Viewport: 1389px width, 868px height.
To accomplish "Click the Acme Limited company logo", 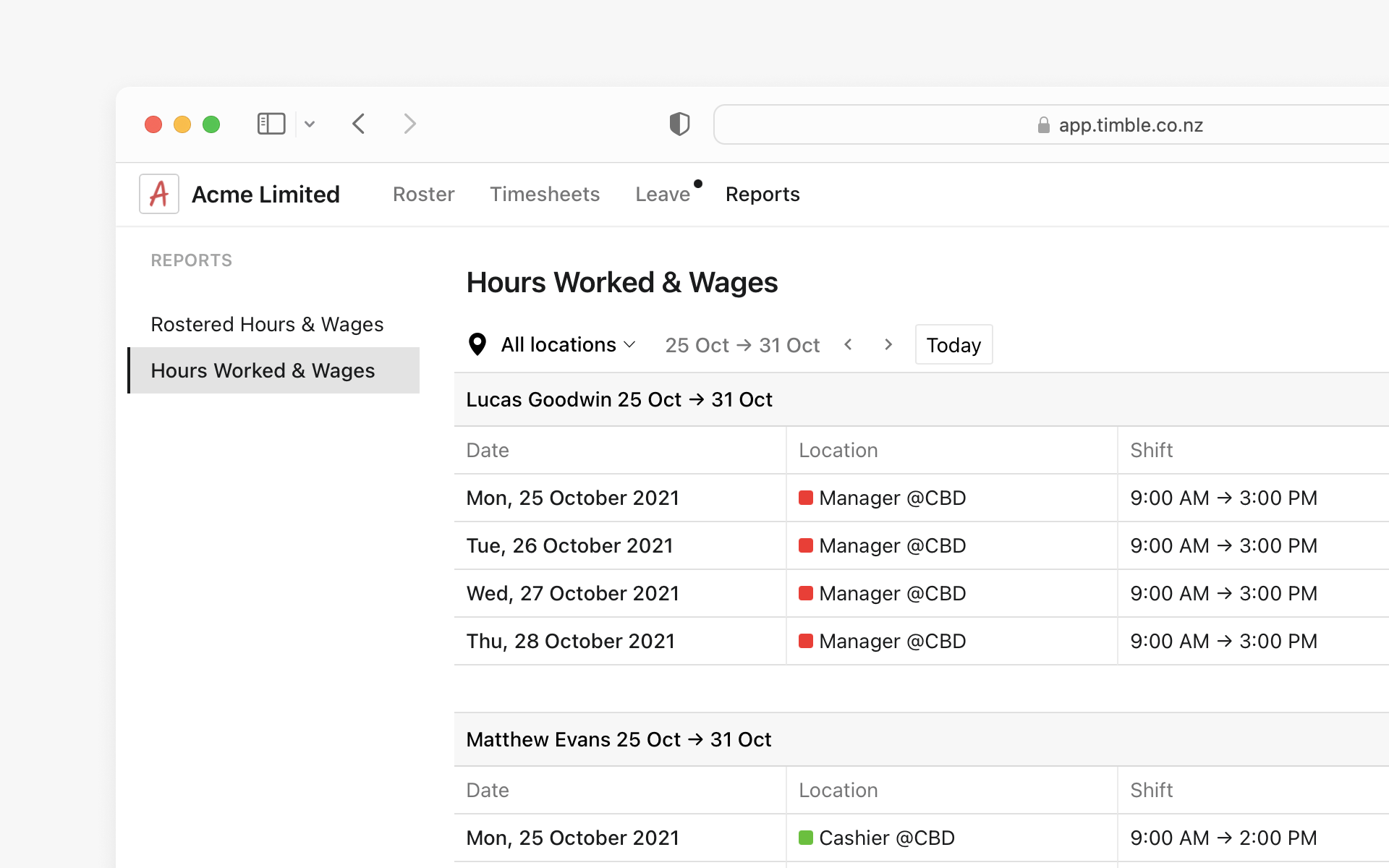I will (x=158, y=193).
